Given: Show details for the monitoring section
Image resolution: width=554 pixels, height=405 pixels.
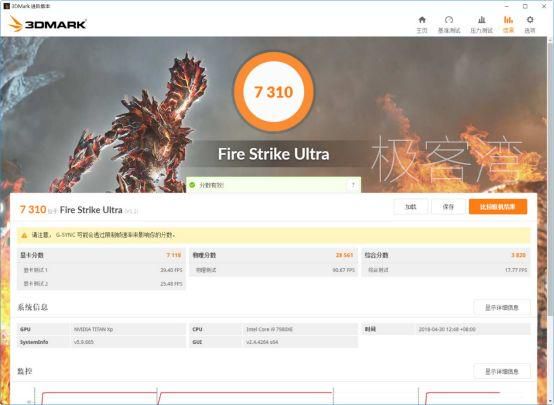Looking at the screenshot, I should click(x=502, y=371).
